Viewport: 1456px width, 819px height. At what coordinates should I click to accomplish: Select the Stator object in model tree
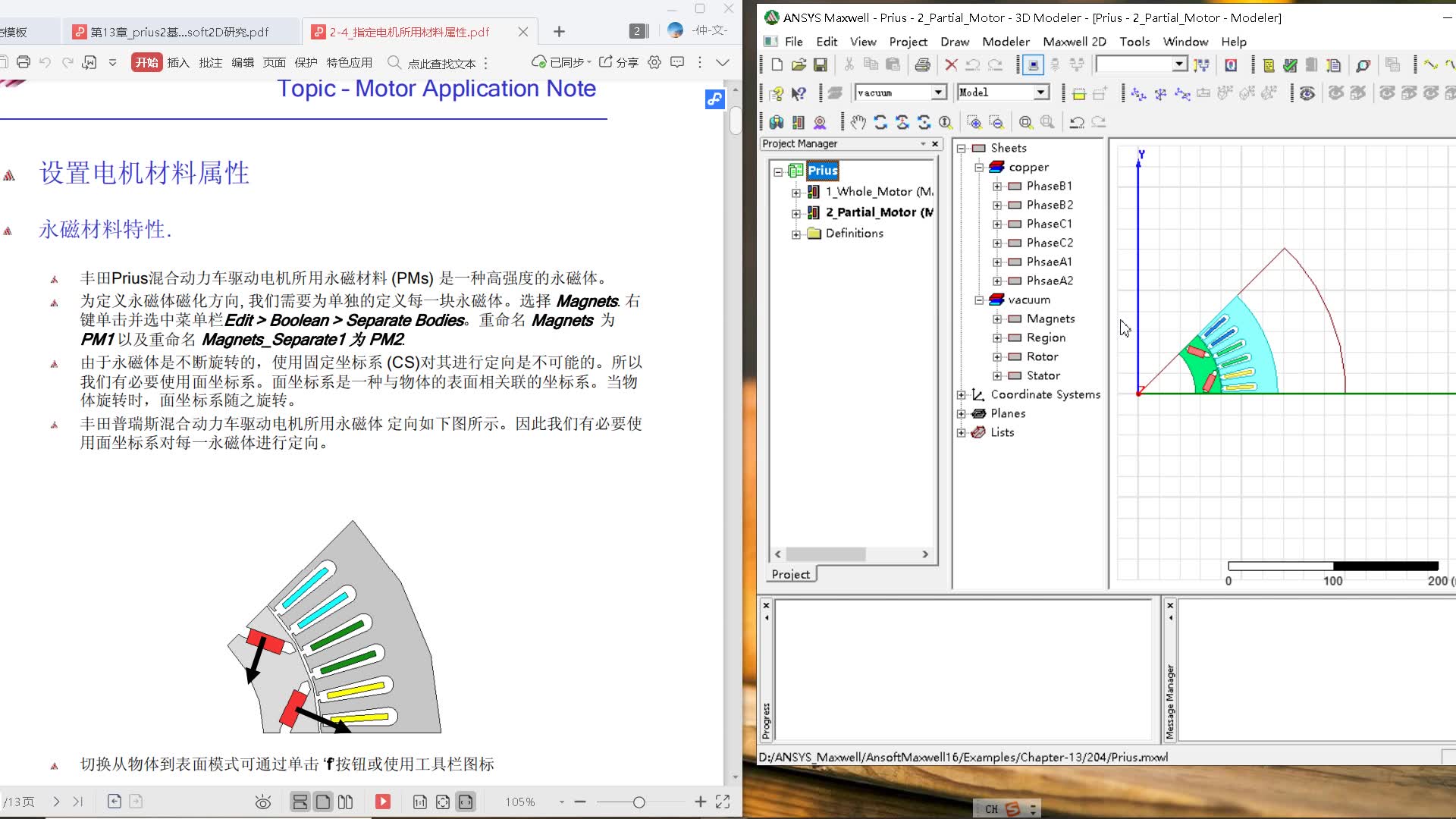pyautogui.click(x=1043, y=375)
